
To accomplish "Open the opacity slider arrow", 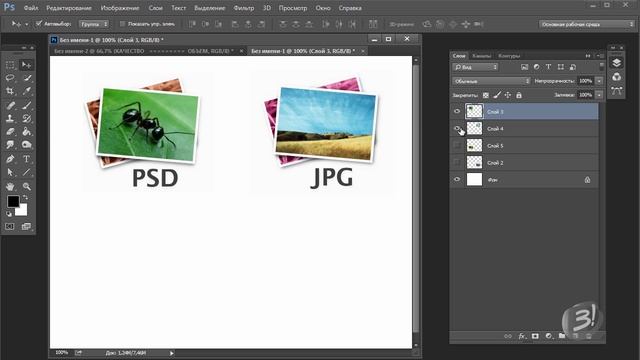I will [x=599, y=81].
